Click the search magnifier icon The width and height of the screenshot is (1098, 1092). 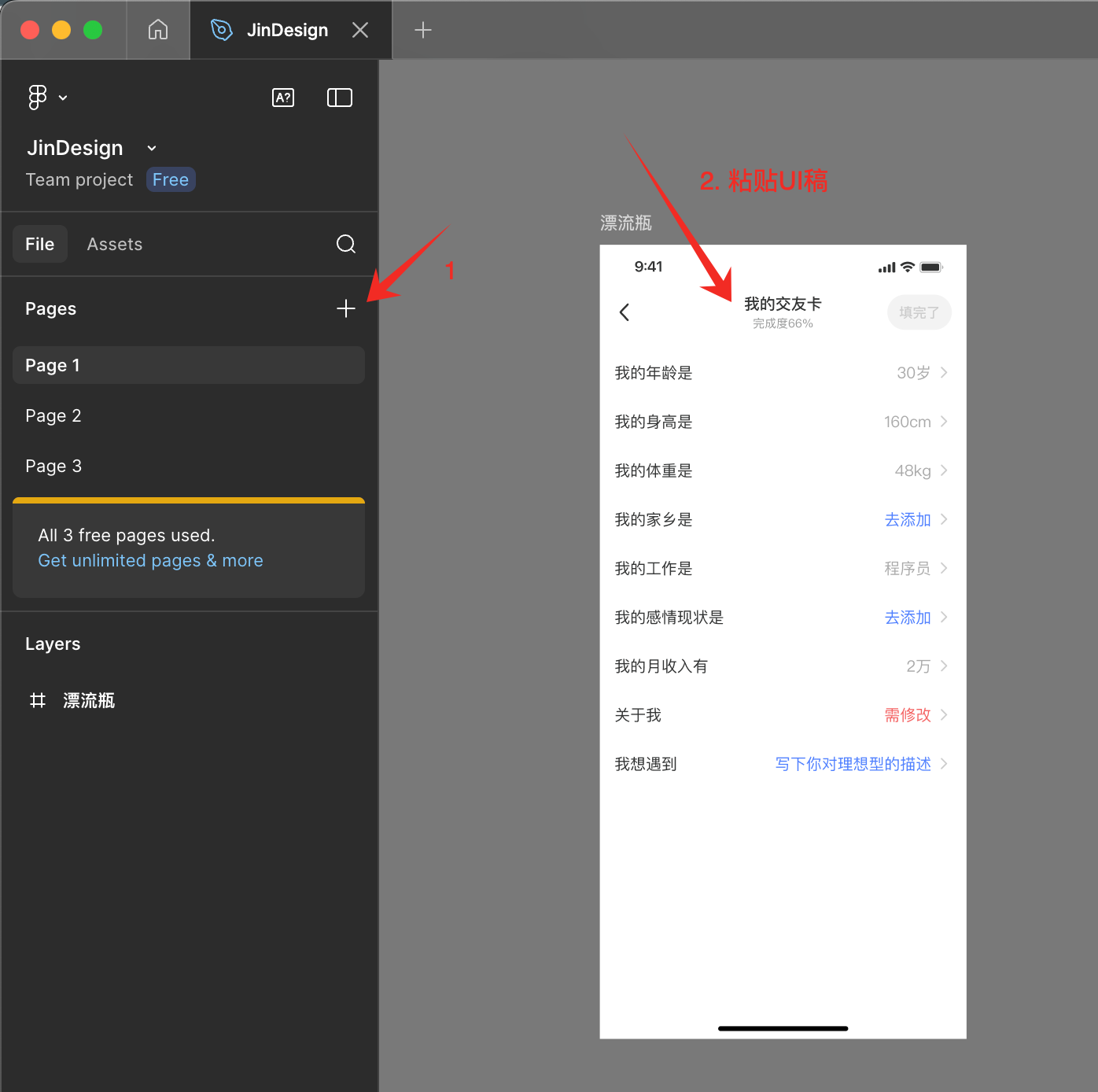(345, 244)
